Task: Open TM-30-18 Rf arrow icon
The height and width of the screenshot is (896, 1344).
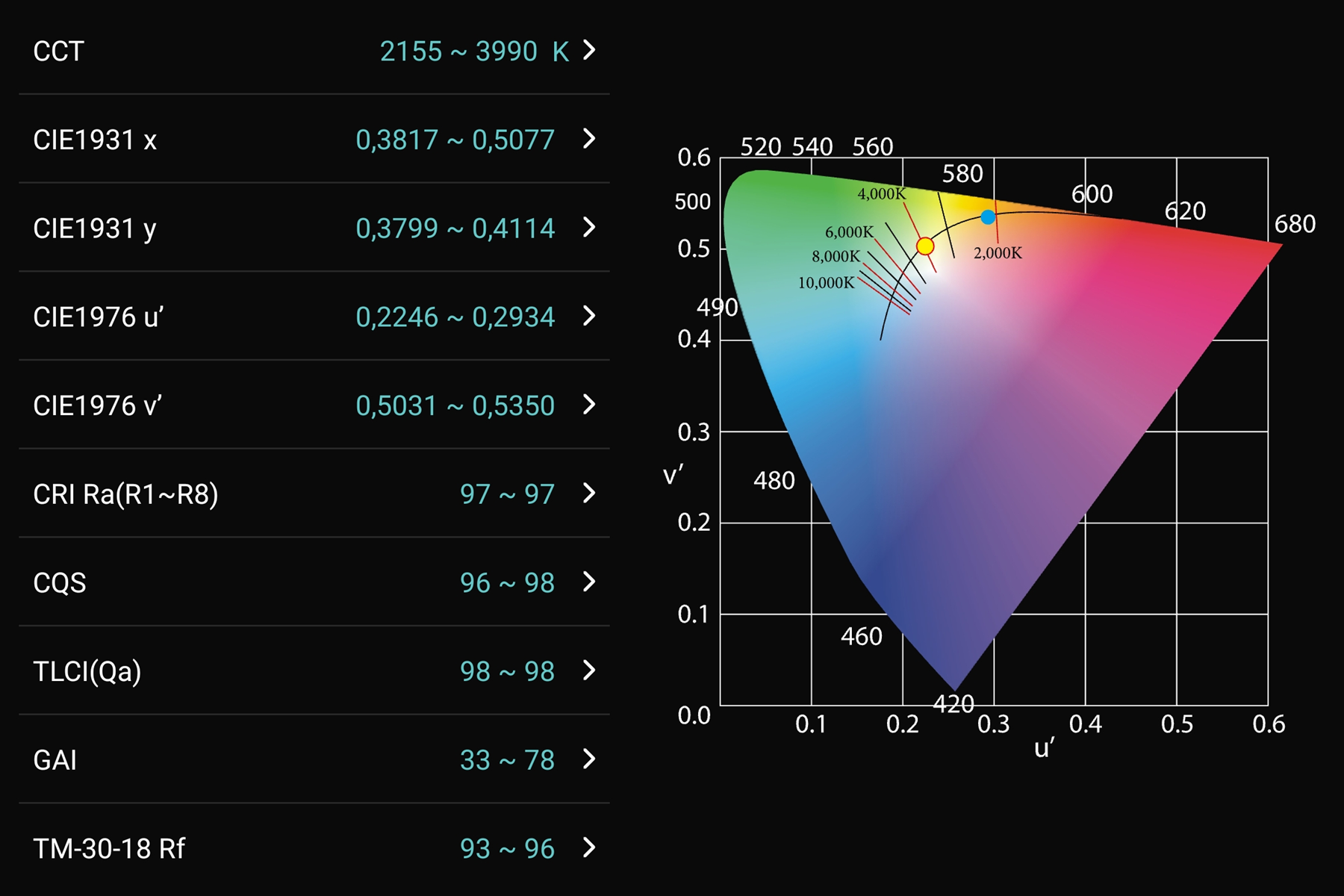Action: (x=589, y=847)
